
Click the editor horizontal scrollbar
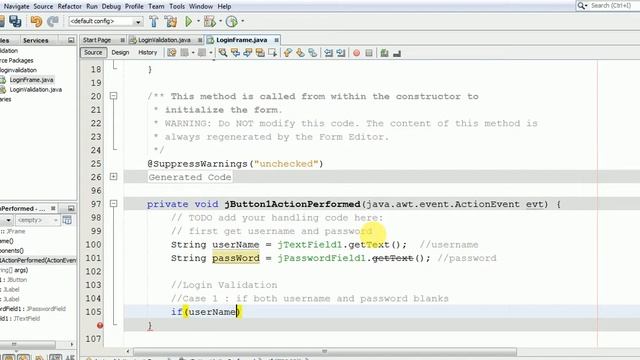(324, 351)
